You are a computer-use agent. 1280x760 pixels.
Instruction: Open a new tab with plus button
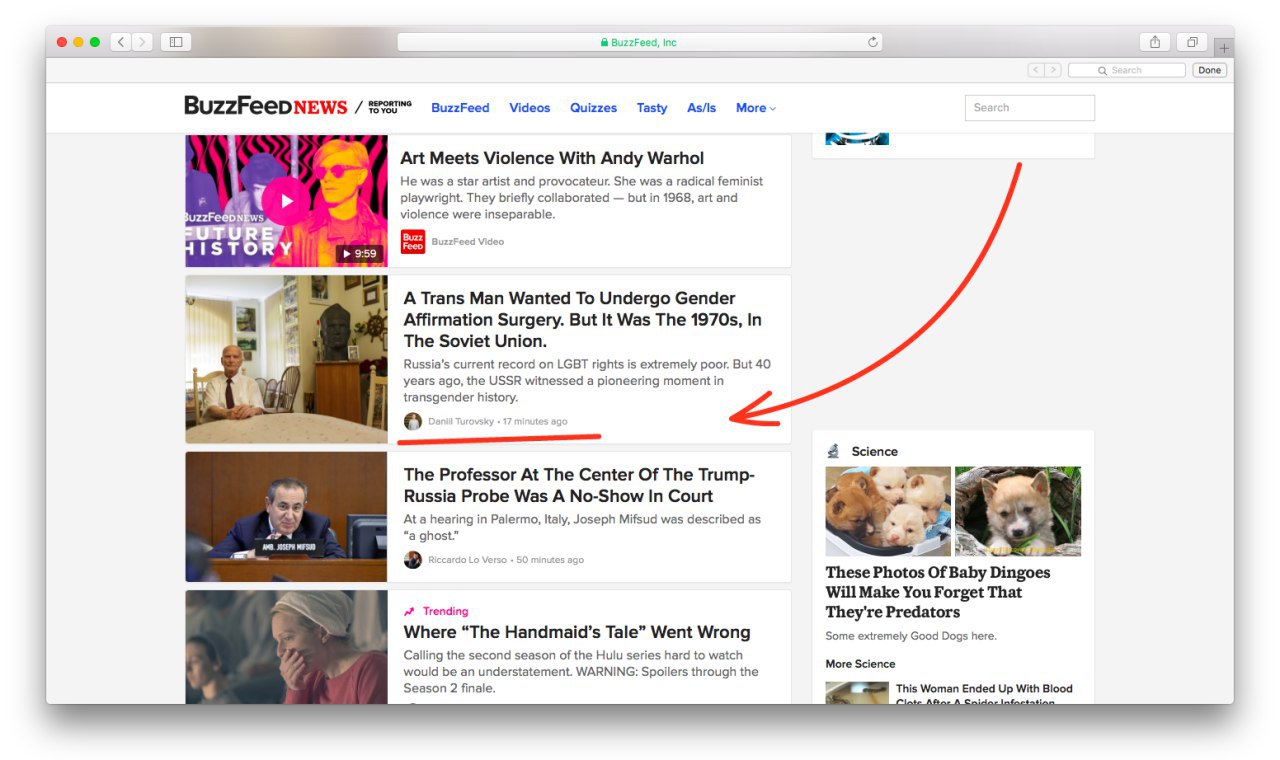tap(1223, 48)
